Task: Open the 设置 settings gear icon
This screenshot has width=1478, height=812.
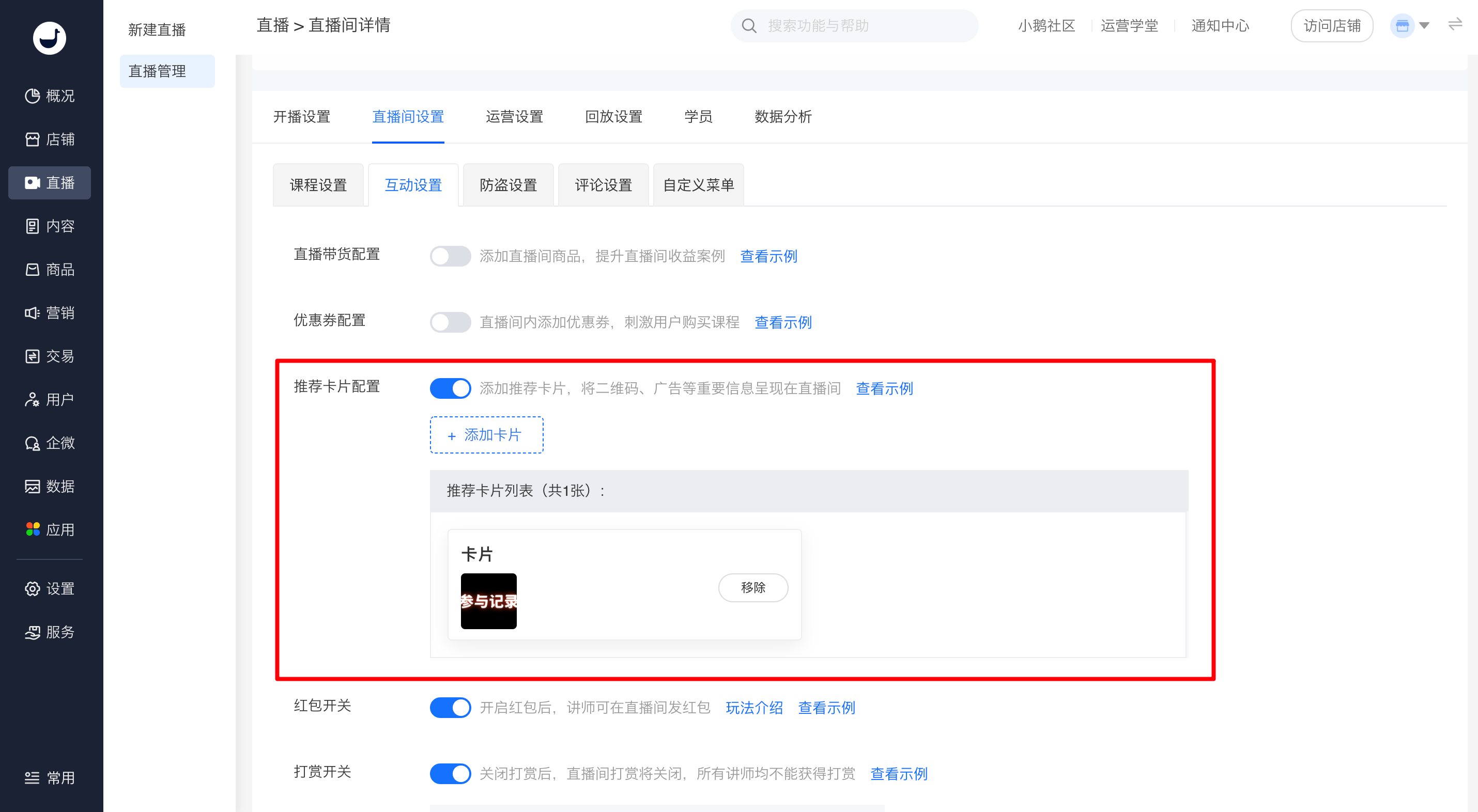Action: (32, 589)
